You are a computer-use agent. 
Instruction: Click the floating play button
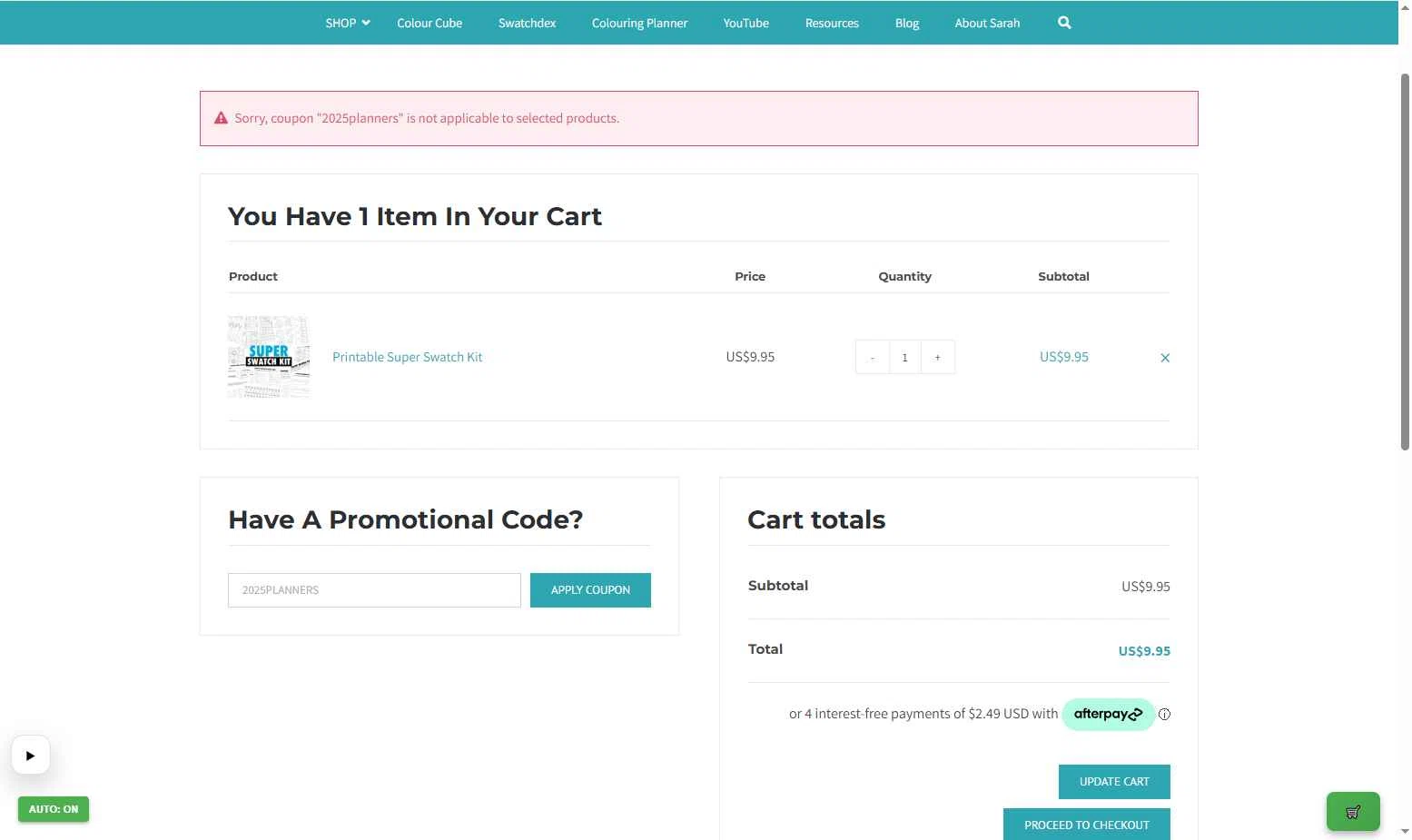[x=30, y=755]
